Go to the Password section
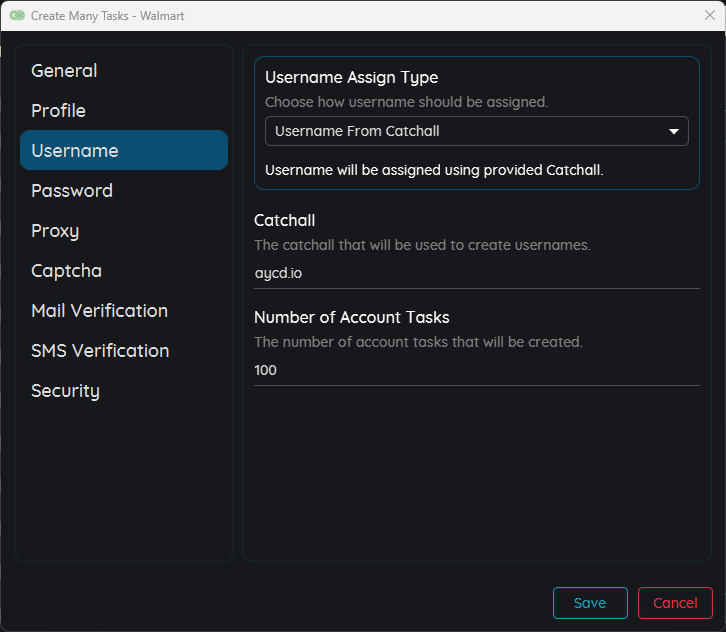 [72, 191]
